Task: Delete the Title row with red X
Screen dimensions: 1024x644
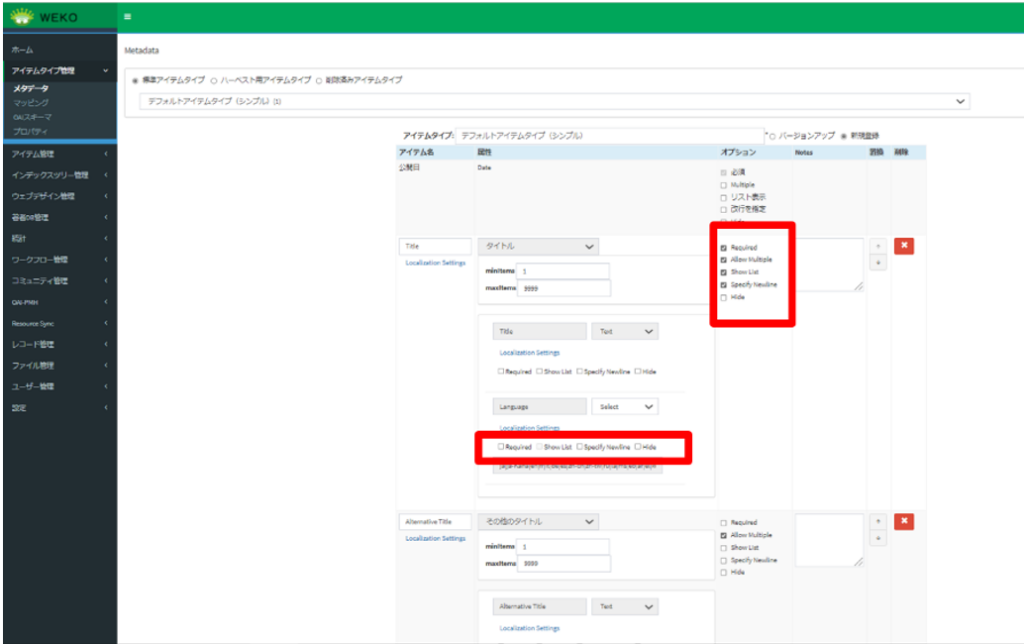Action: click(903, 246)
